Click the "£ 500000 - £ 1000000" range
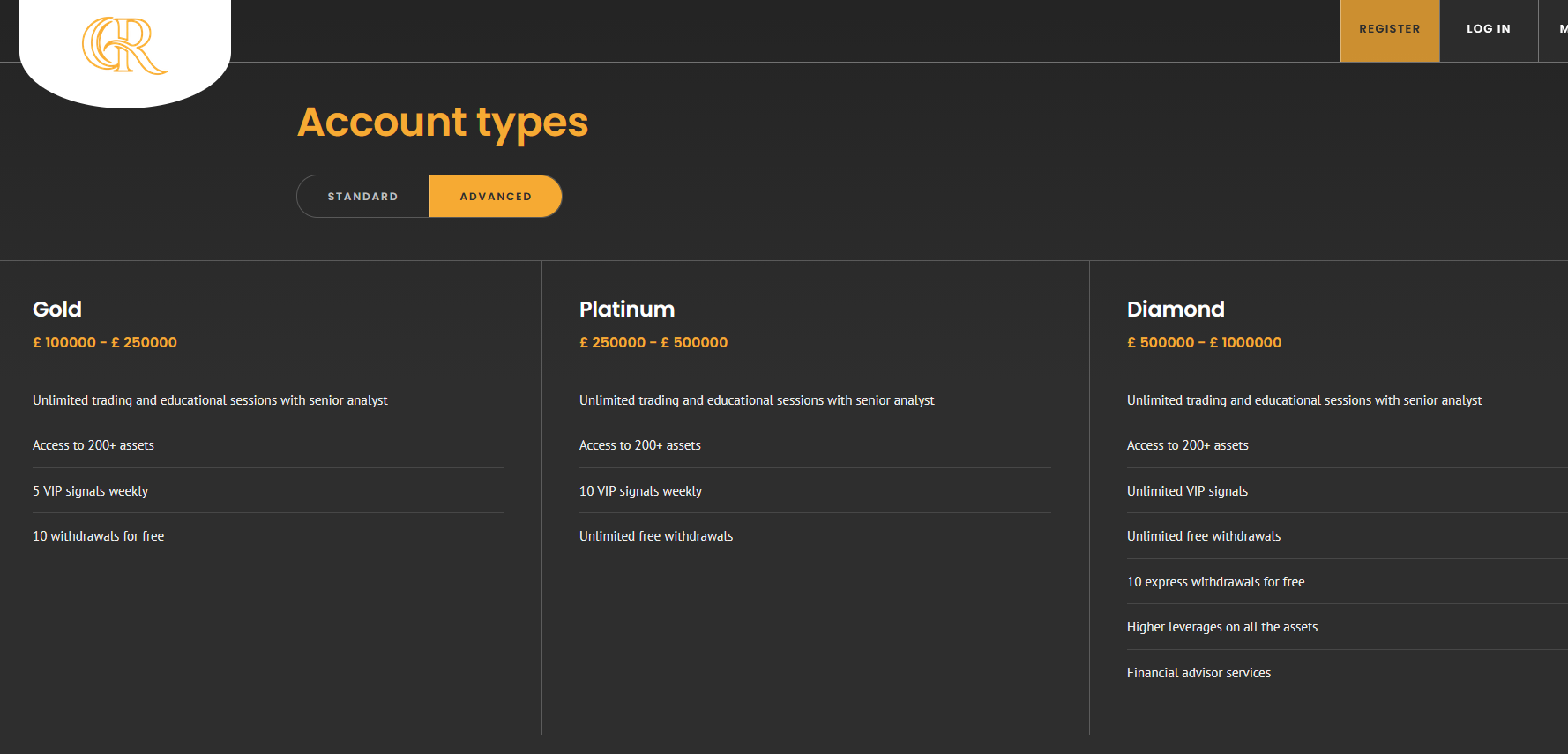The width and height of the screenshot is (1568, 754). pos(1204,342)
